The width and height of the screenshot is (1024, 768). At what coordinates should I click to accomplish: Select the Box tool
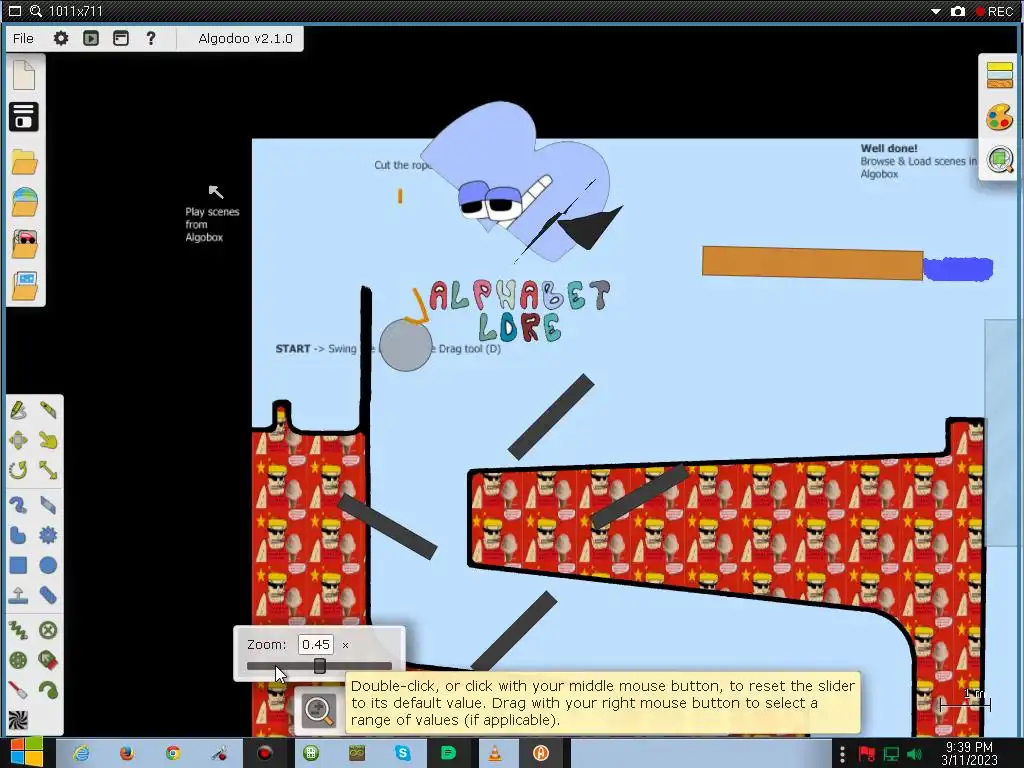pyautogui.click(x=18, y=566)
